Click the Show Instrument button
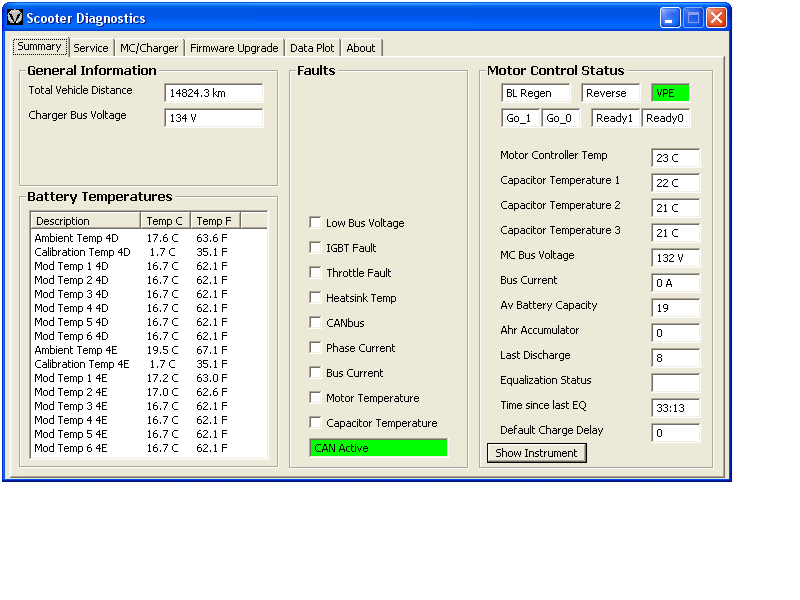Screen dimensions: 800x600 (x=537, y=453)
